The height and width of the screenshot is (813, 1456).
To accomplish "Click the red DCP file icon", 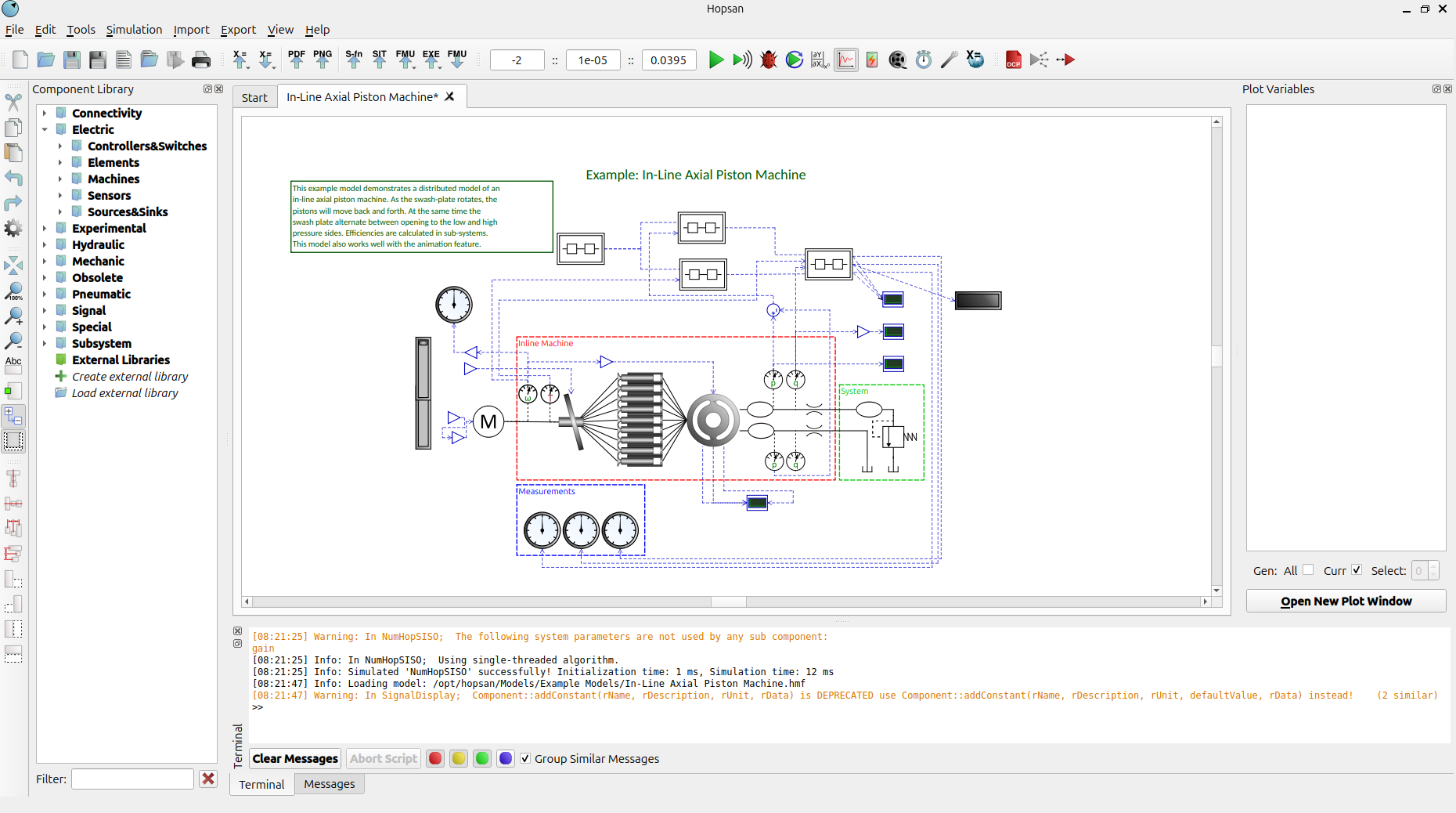I will [x=1013, y=60].
